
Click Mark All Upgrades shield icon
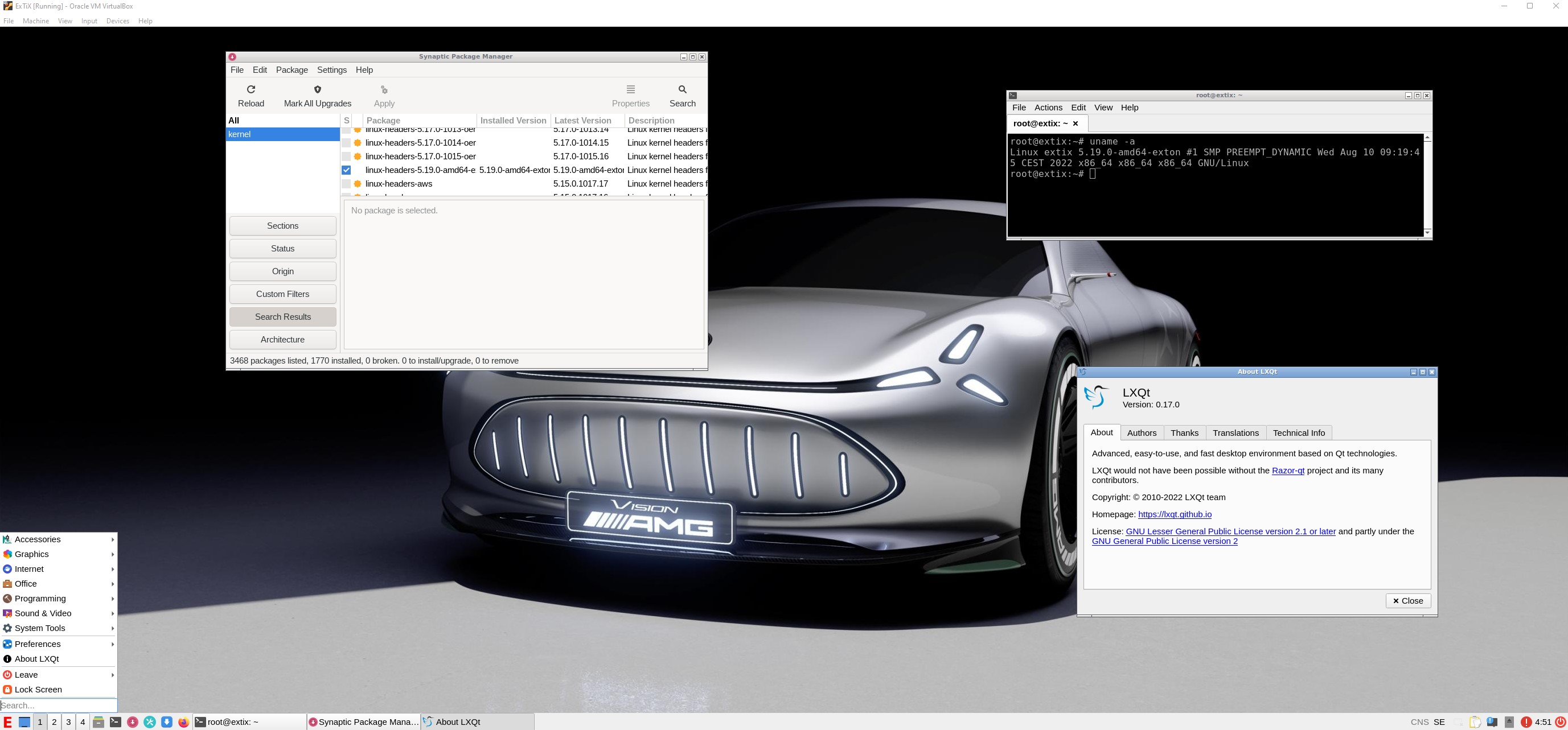coord(317,89)
